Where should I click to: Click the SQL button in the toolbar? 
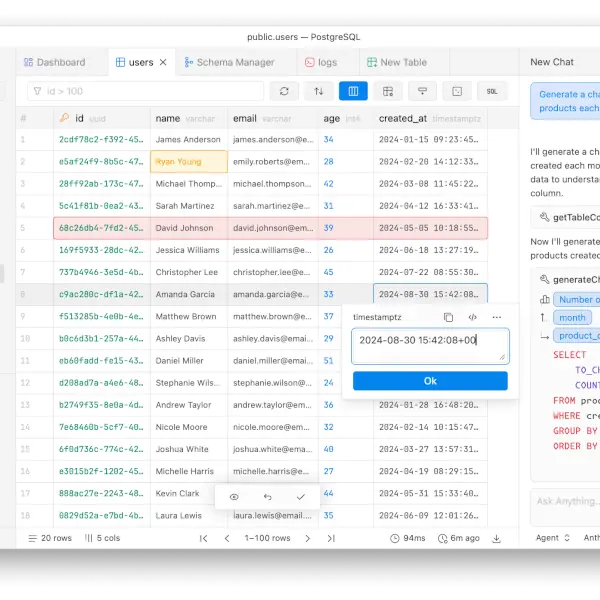(491, 91)
